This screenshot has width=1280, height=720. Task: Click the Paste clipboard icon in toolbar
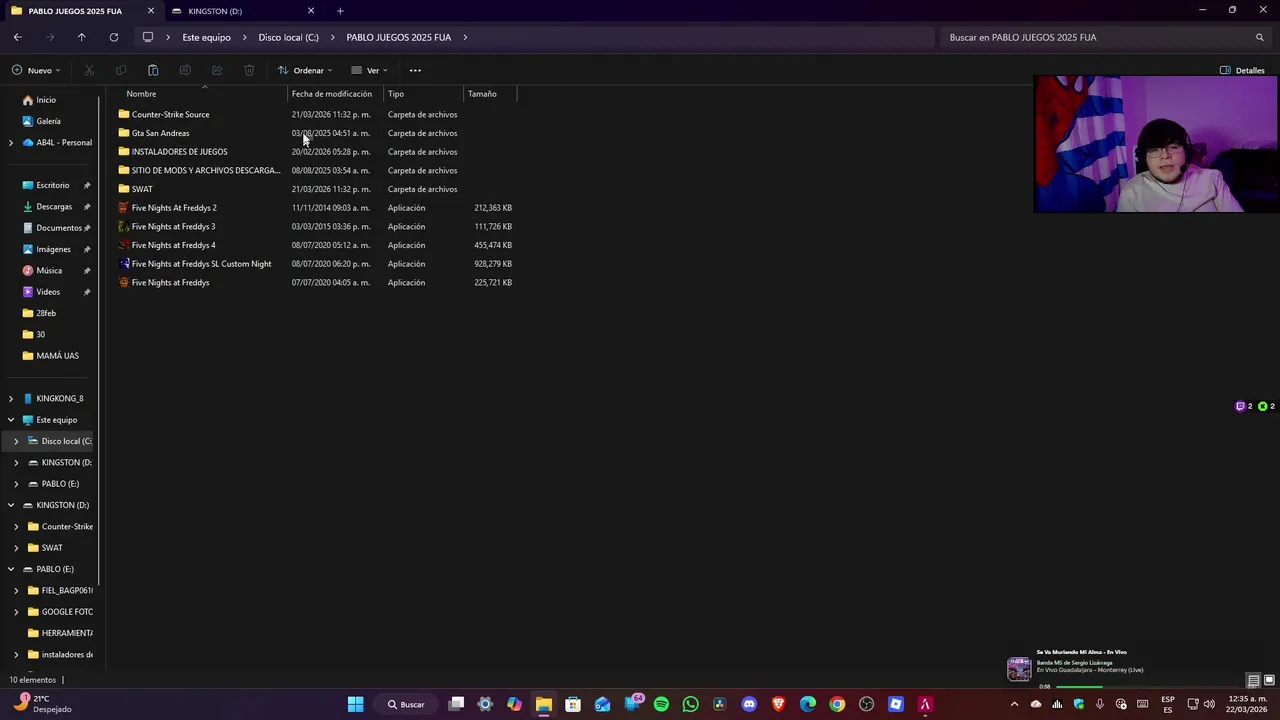(x=153, y=70)
